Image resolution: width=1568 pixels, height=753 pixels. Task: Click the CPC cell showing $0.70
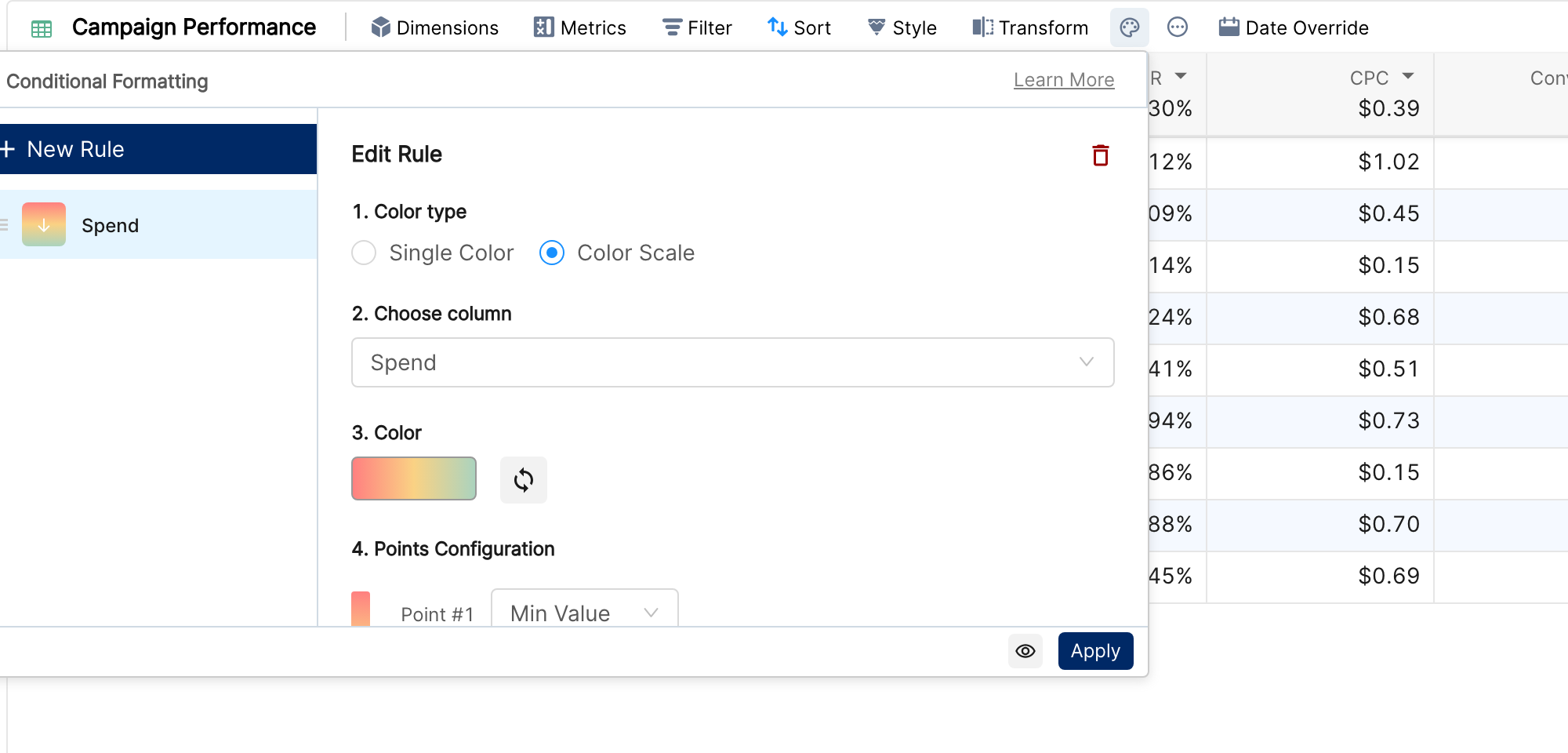[1319, 524]
